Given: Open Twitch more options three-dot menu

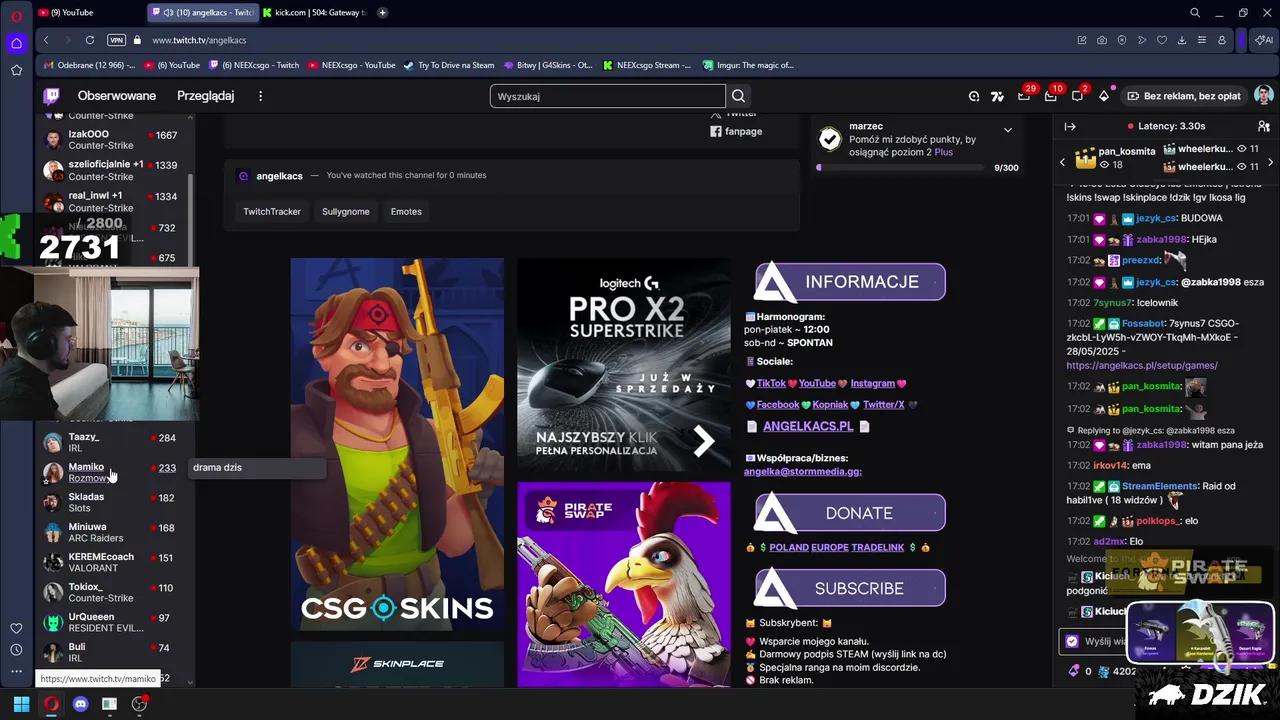Looking at the screenshot, I should (x=260, y=96).
